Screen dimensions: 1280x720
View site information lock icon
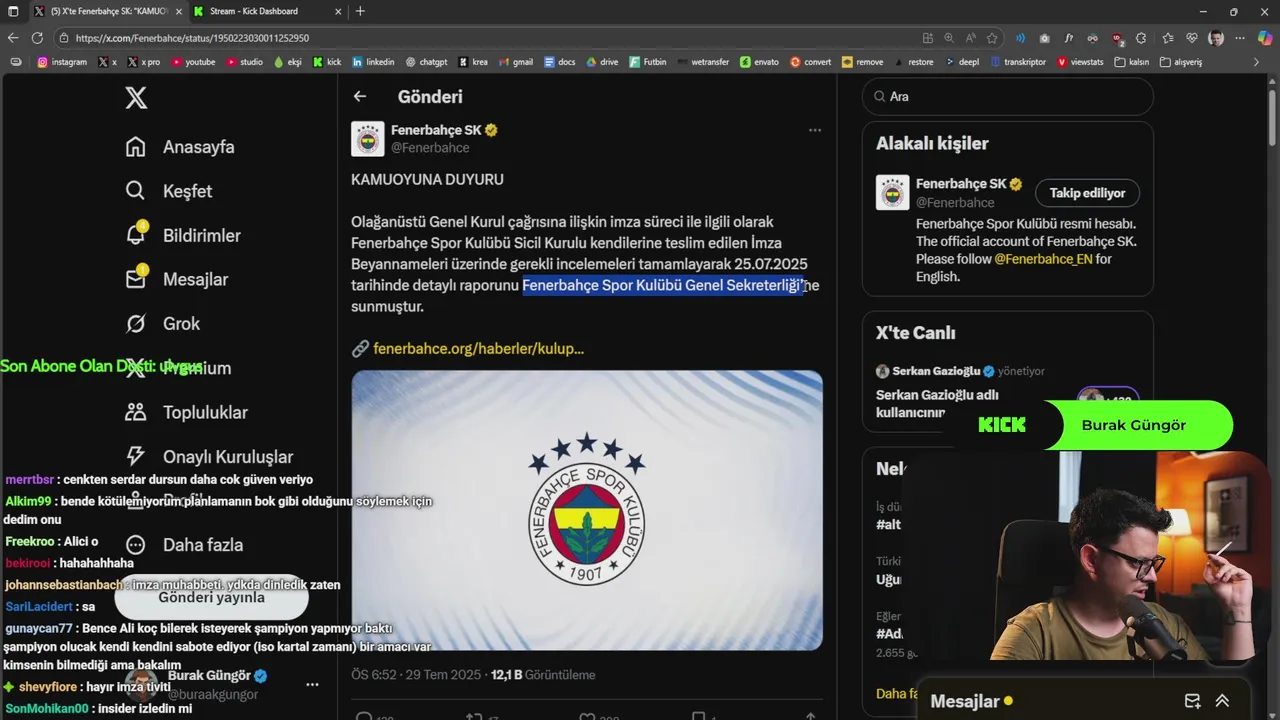tap(64, 38)
